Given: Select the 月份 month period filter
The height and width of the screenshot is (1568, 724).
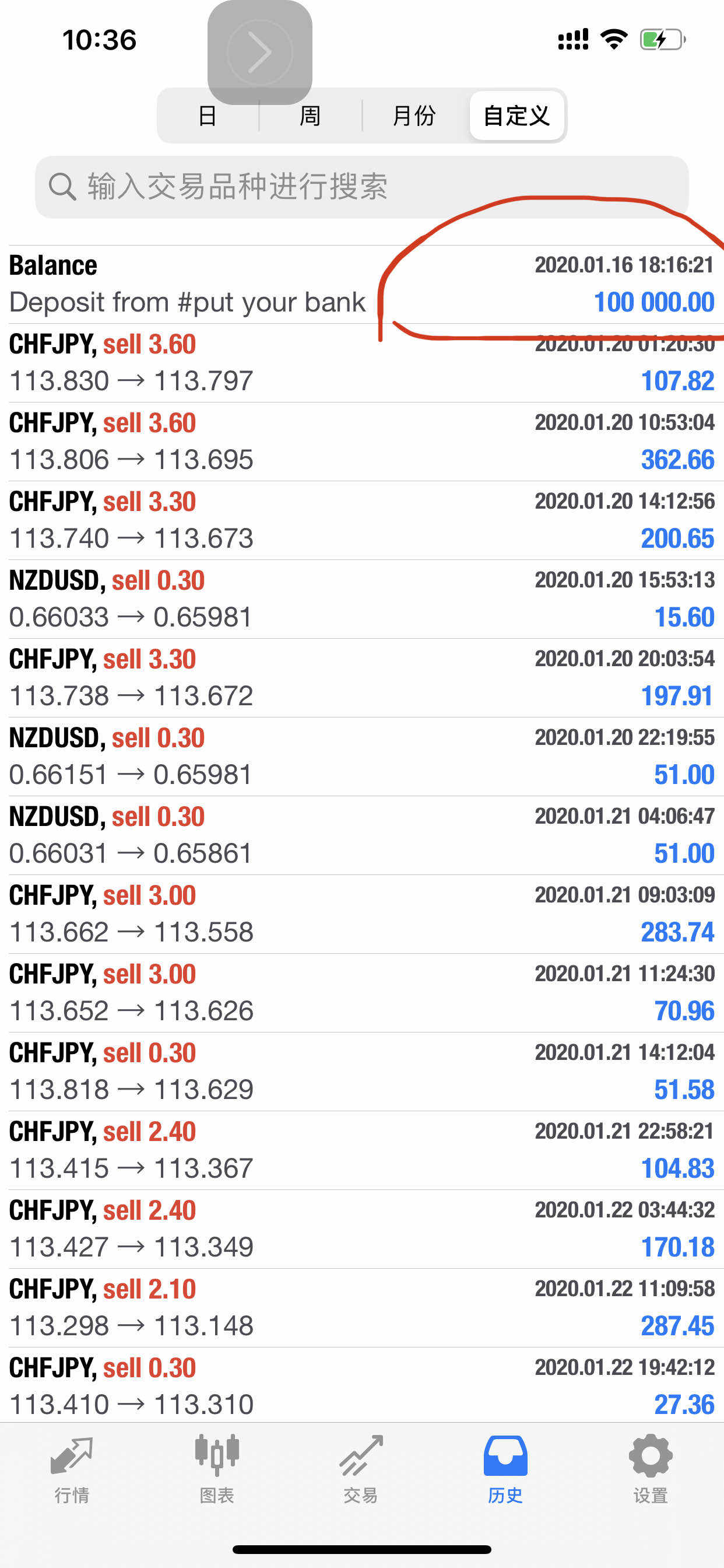Looking at the screenshot, I should (x=414, y=116).
